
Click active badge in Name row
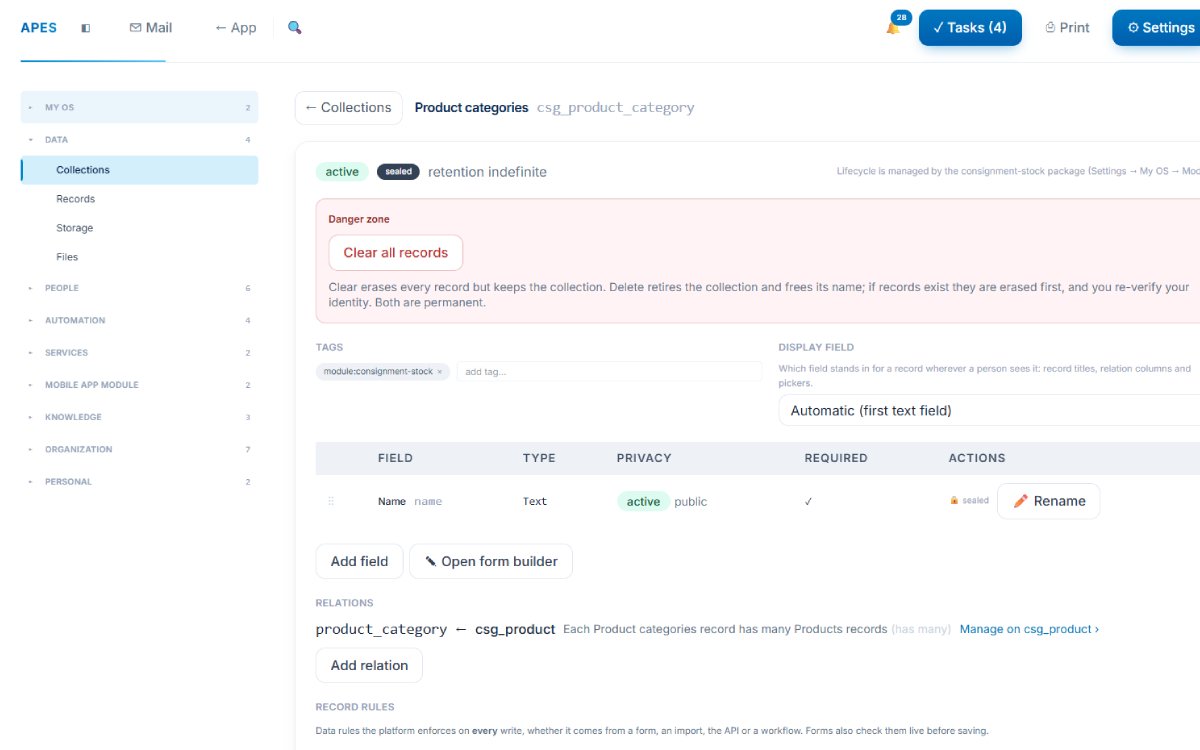pos(643,501)
